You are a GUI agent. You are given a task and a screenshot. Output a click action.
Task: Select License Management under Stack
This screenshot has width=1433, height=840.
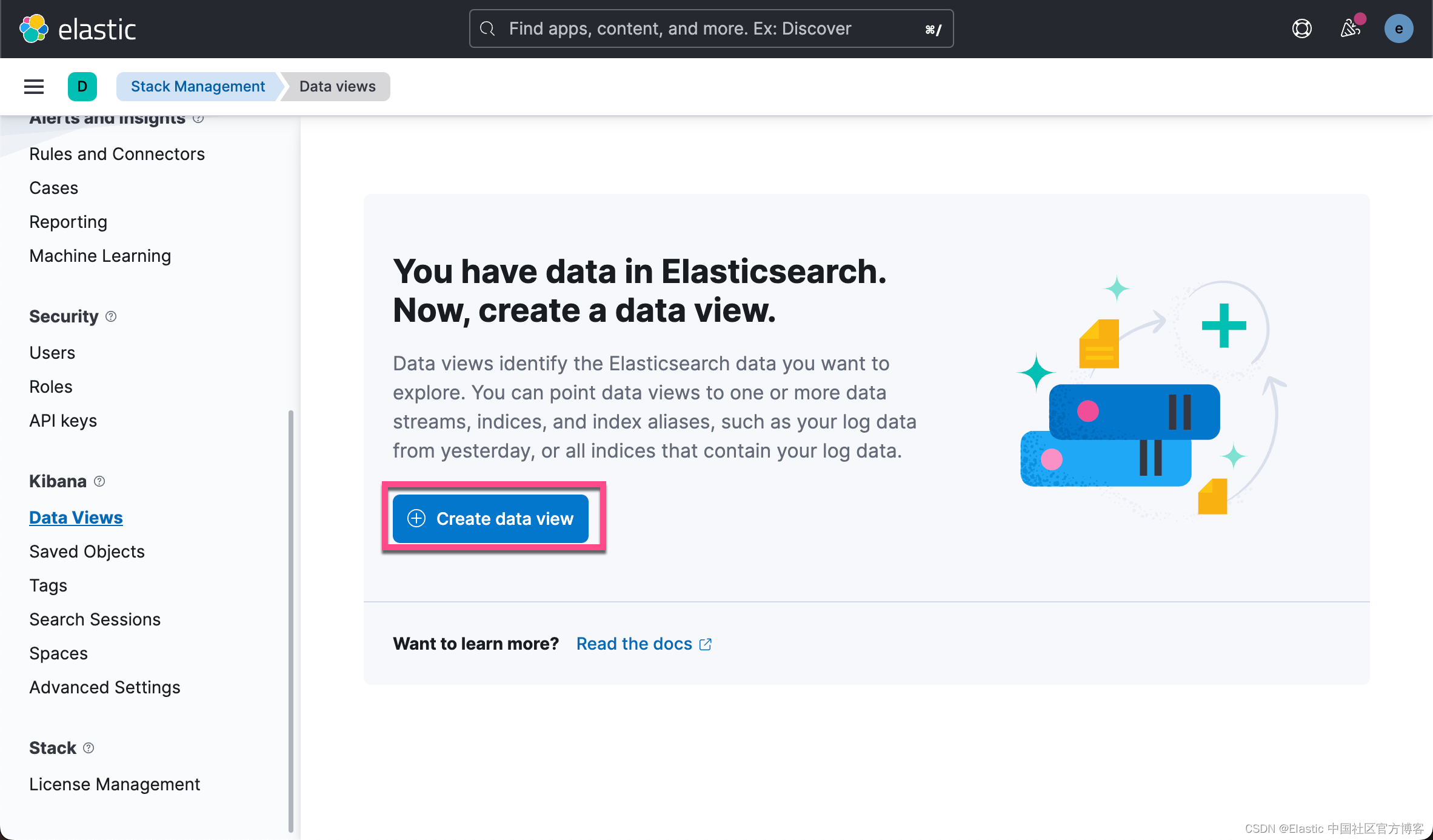pos(115,784)
